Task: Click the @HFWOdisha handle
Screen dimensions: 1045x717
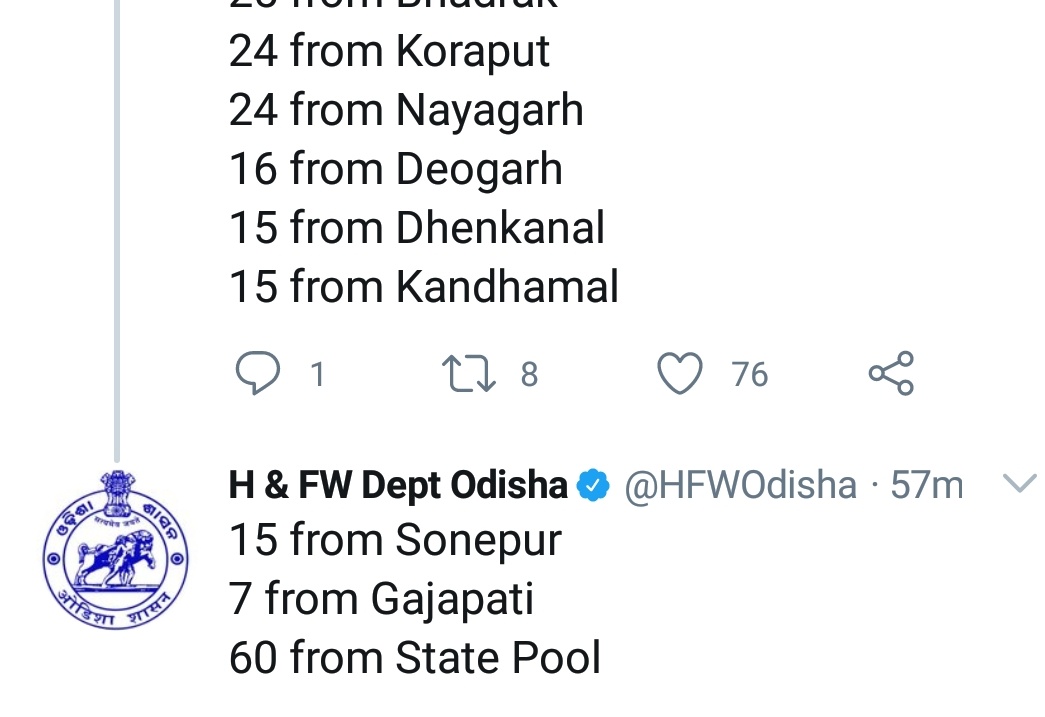Action: point(740,486)
